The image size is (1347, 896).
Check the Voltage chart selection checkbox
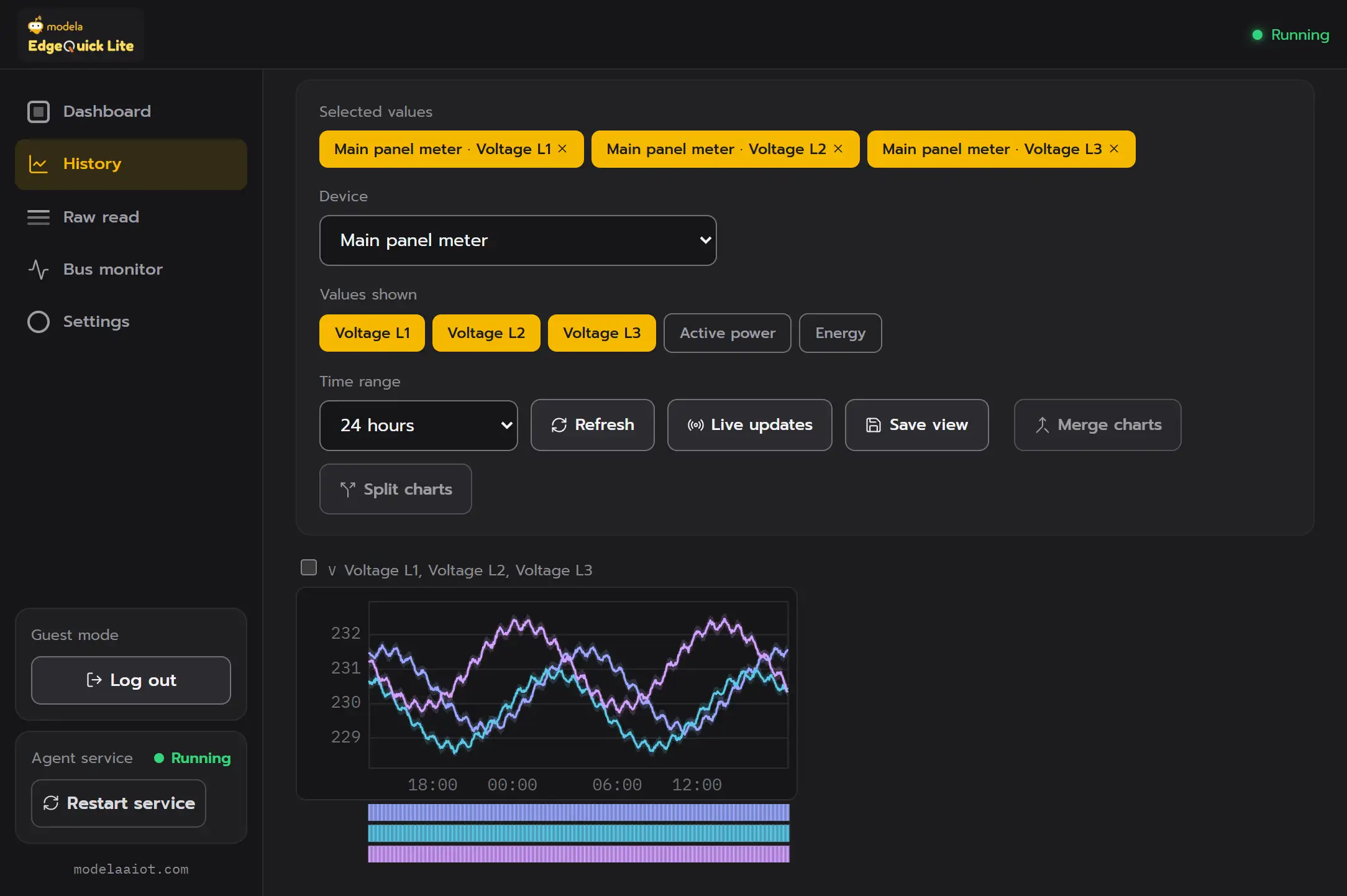(x=309, y=567)
